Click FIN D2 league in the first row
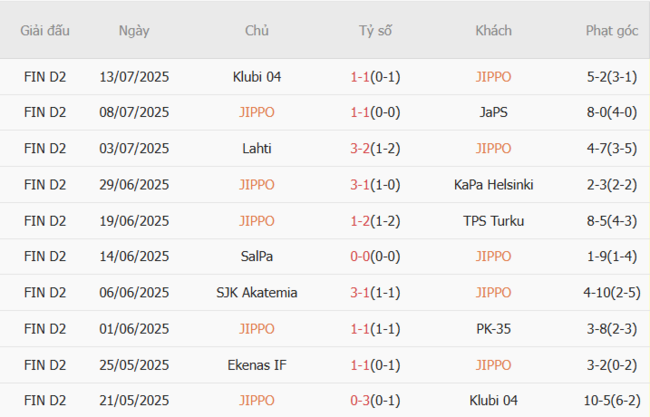Image resolution: width=650 pixels, height=417 pixels. (45, 76)
